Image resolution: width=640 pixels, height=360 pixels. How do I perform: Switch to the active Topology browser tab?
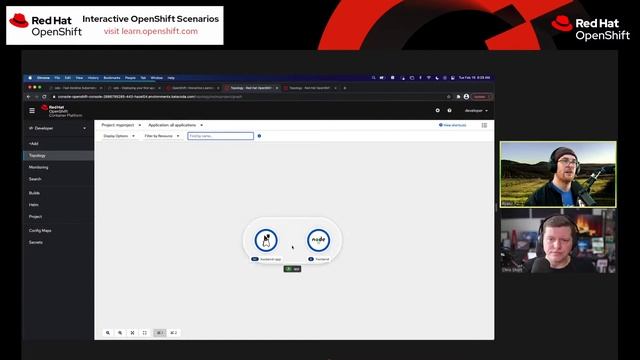point(251,88)
